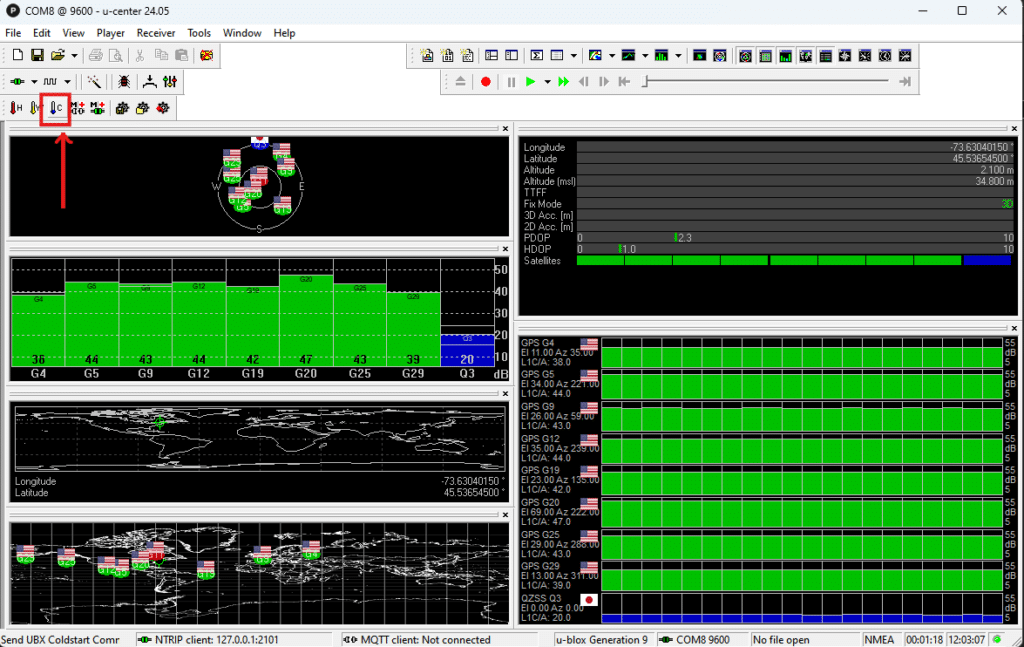Open the Receiver menu
The width and height of the screenshot is (1024, 647).
click(155, 33)
